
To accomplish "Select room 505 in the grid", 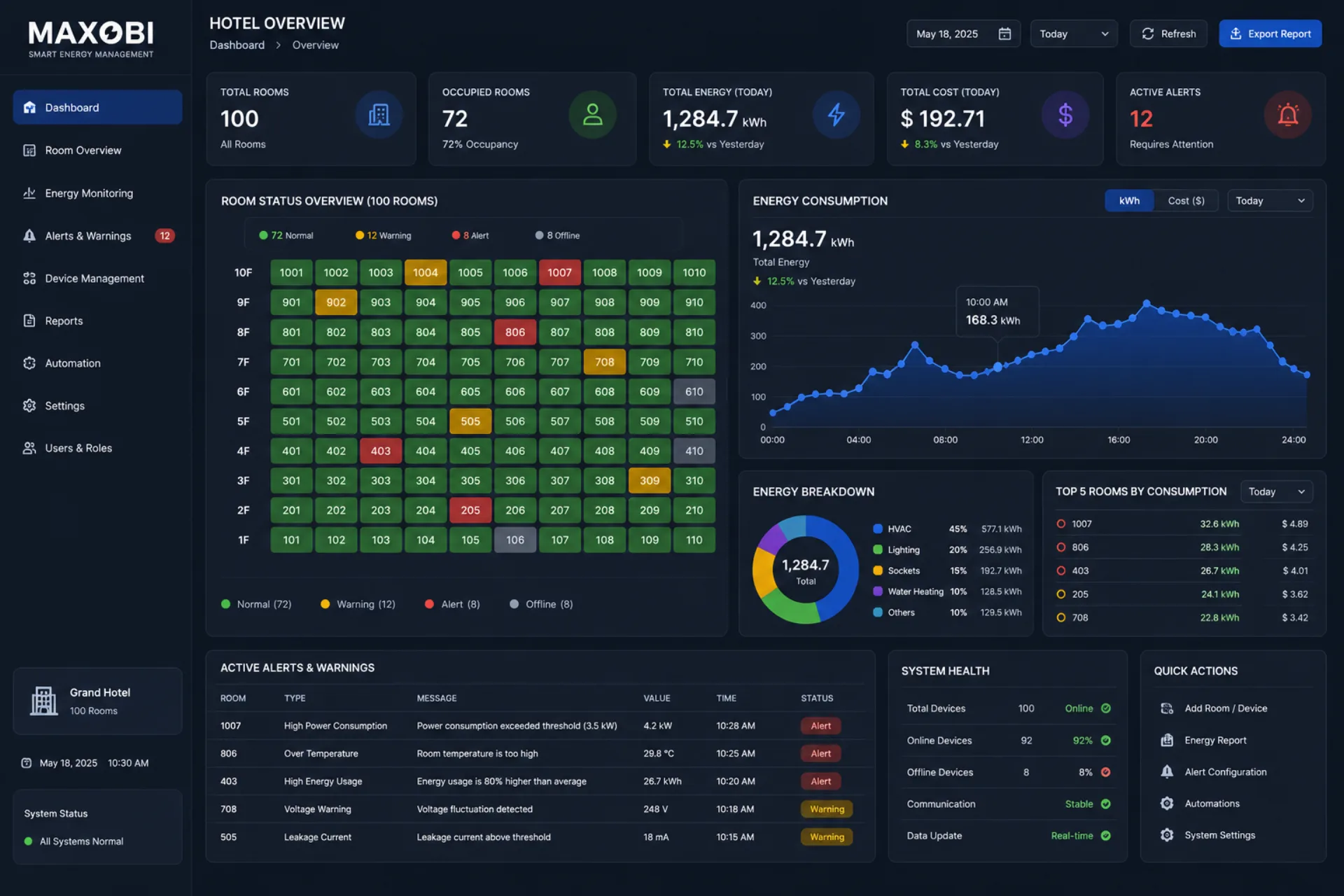I will 470,421.
